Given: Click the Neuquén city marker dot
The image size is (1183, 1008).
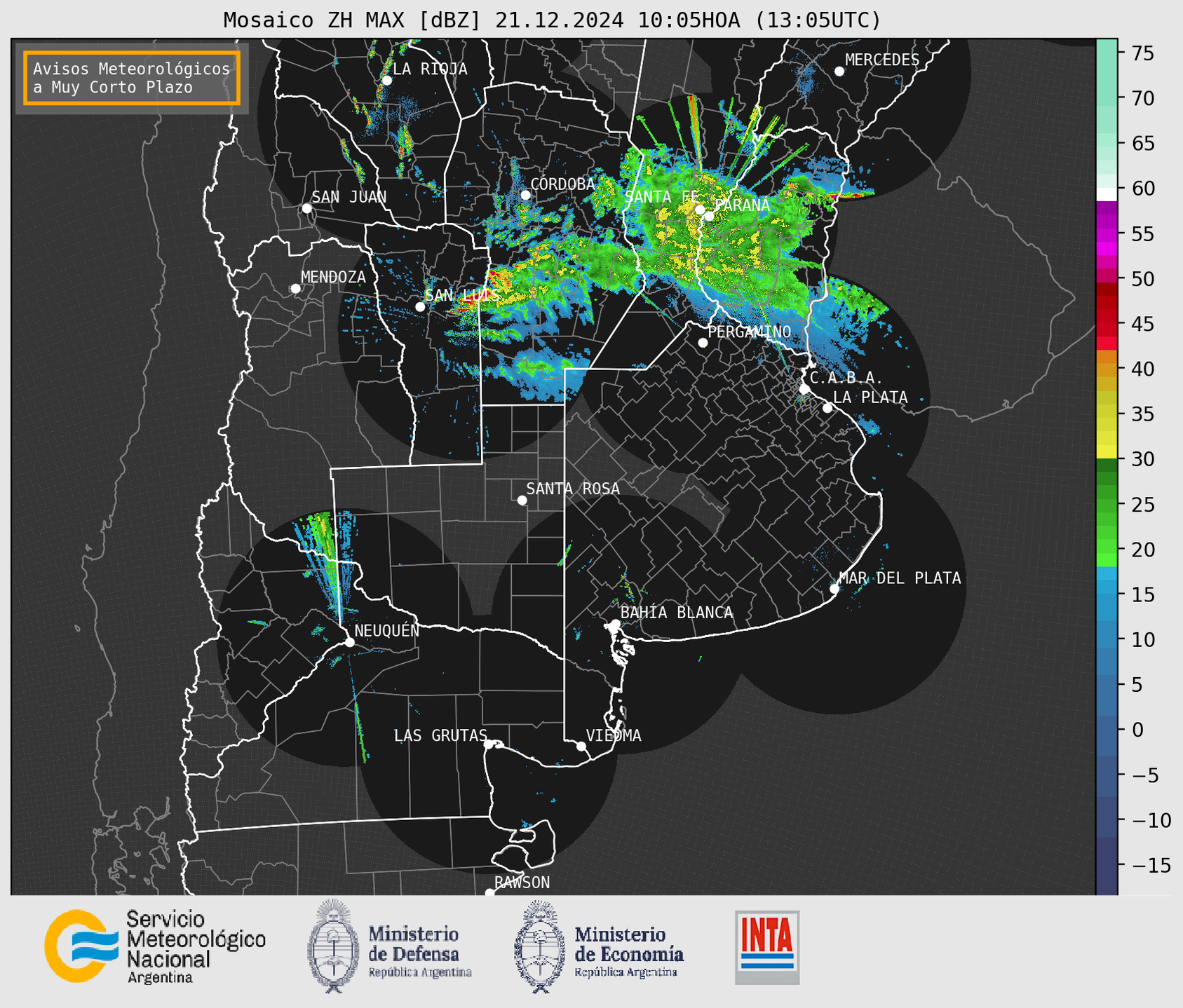Looking at the screenshot, I should 349,642.
